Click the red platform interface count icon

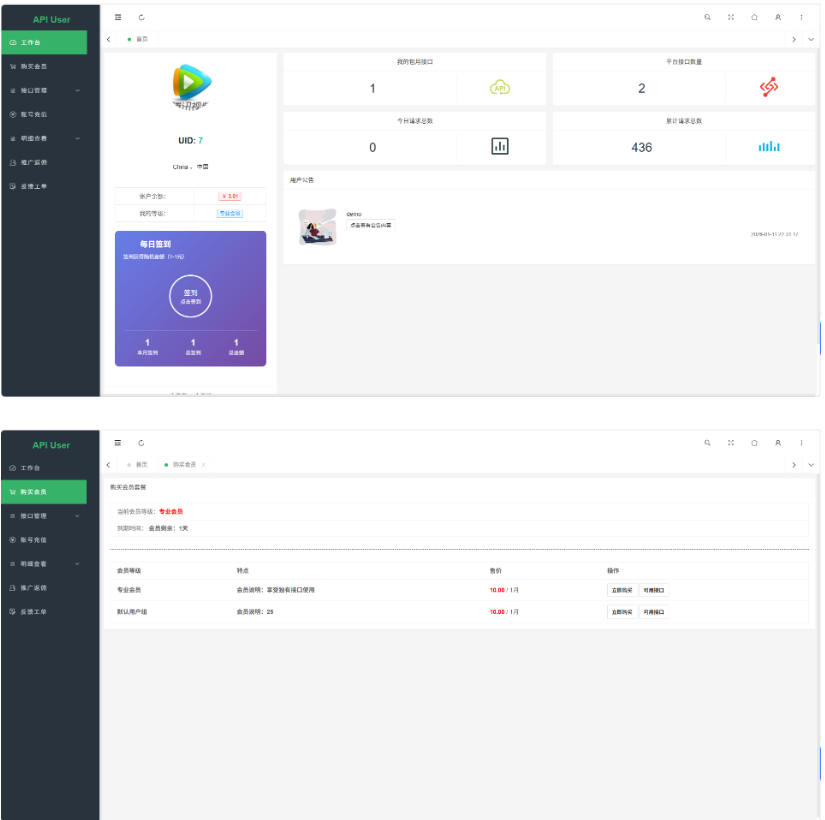point(768,88)
